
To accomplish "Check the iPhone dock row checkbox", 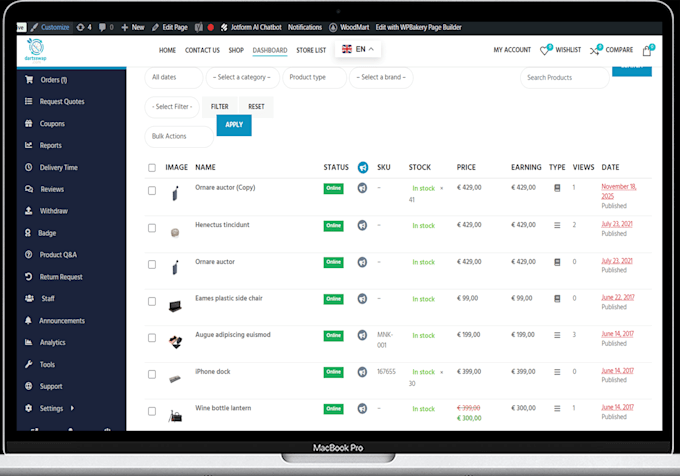I will (x=152, y=374).
